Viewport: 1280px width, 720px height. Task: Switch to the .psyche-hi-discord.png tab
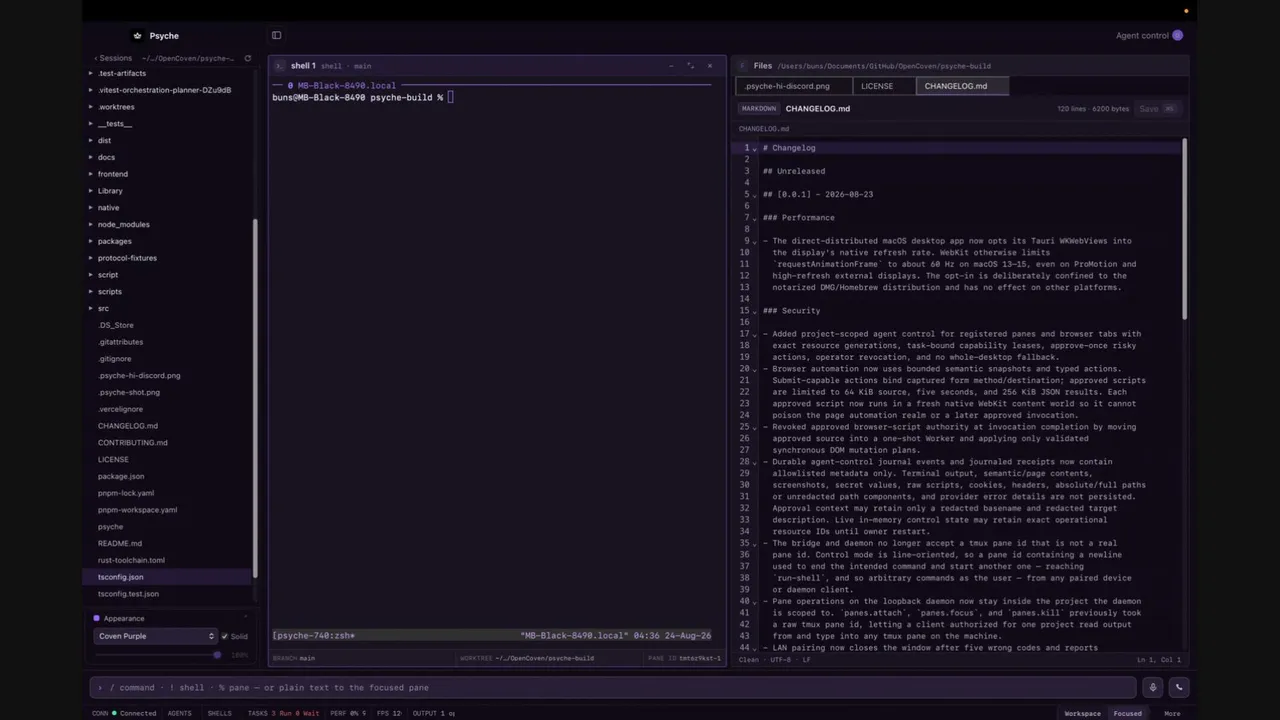tap(794, 86)
